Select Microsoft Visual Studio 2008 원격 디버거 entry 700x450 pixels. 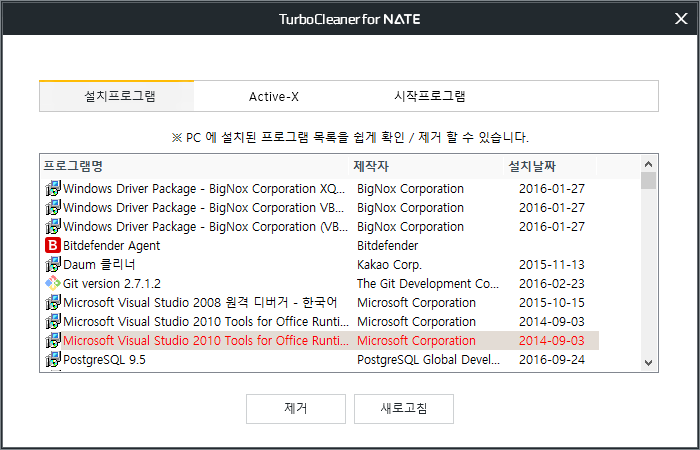tap(200, 302)
